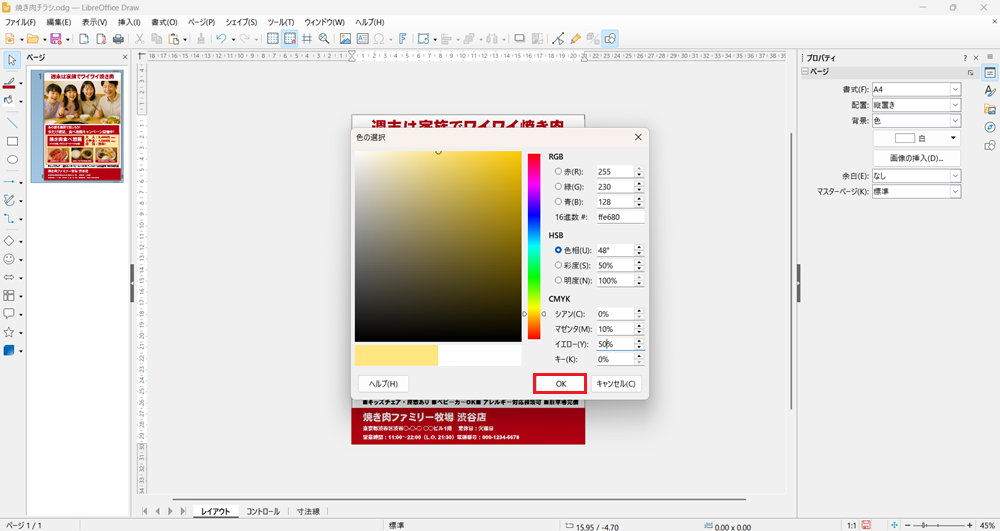Click the 16進数 hex value field

click(620, 217)
